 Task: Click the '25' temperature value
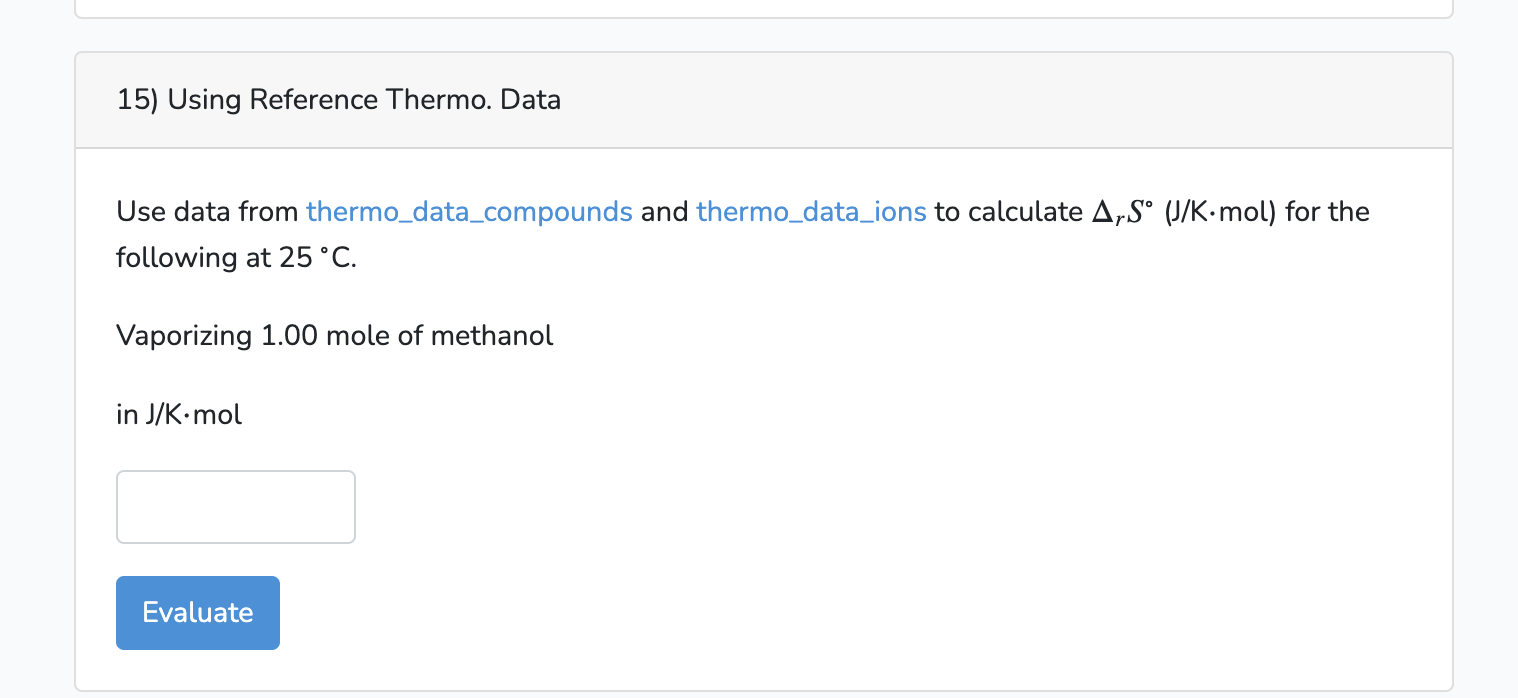[x=296, y=258]
